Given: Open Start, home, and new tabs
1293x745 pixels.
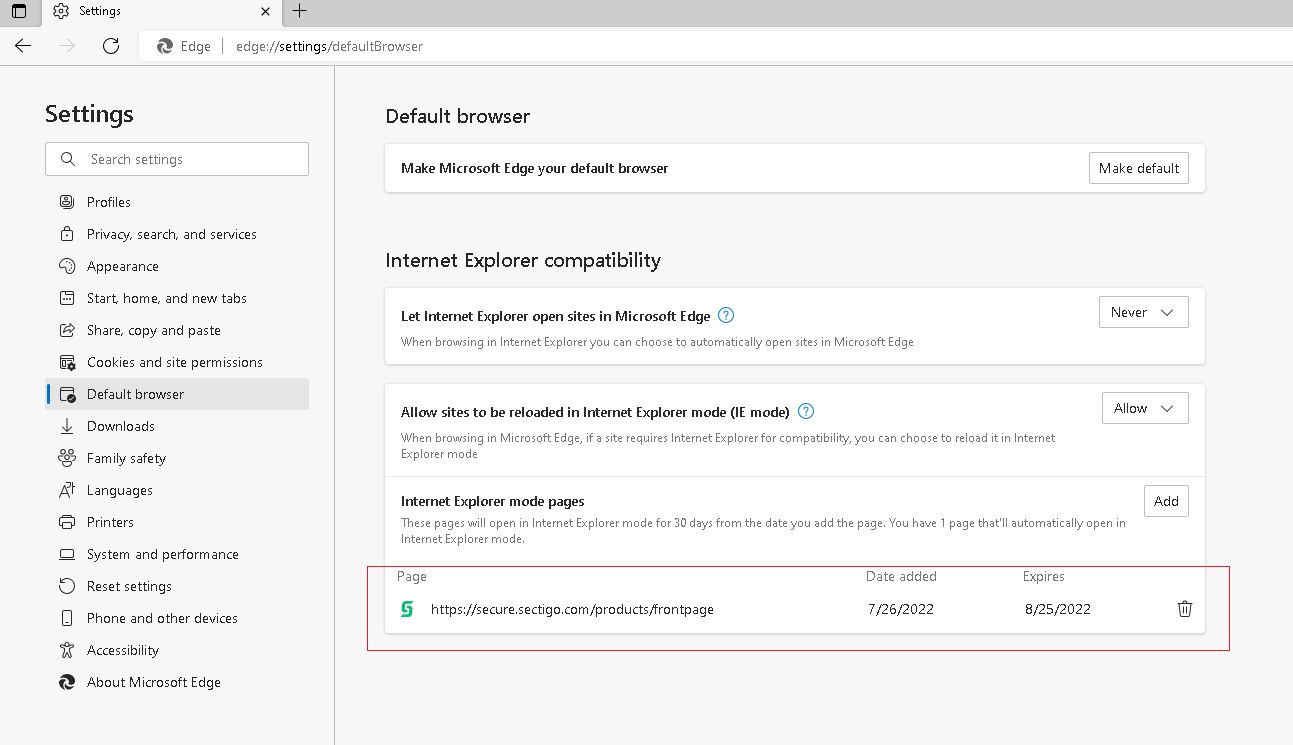Looking at the screenshot, I should pyautogui.click(x=177, y=298).
